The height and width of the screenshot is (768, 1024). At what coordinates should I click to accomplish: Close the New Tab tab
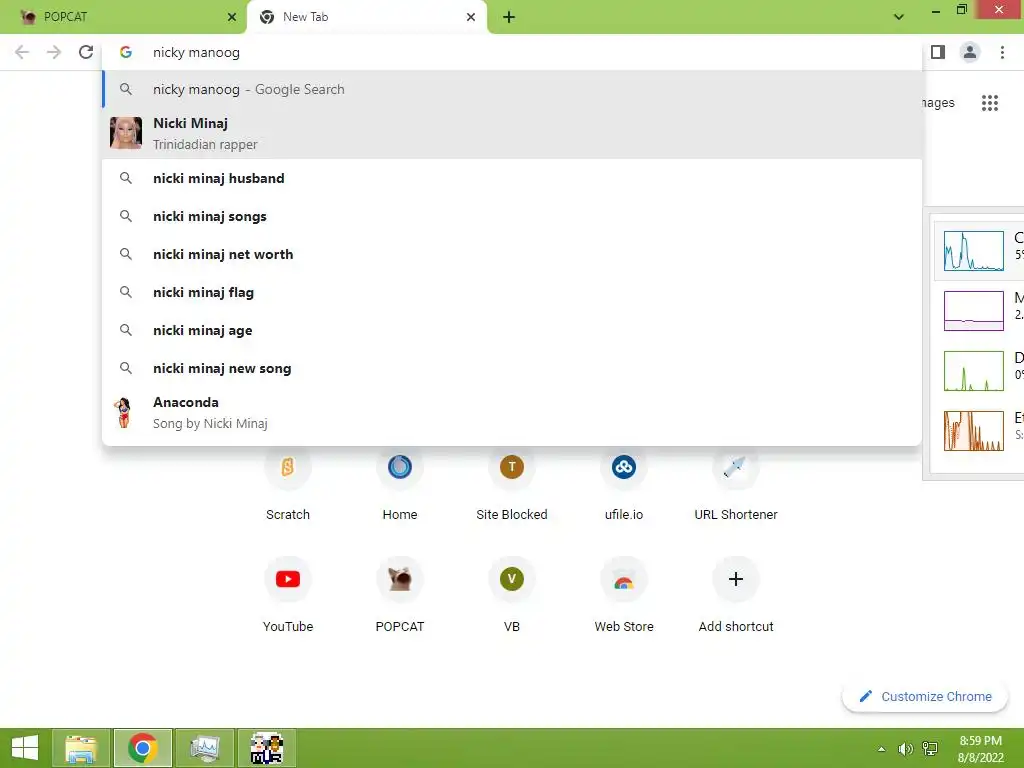coord(471,17)
